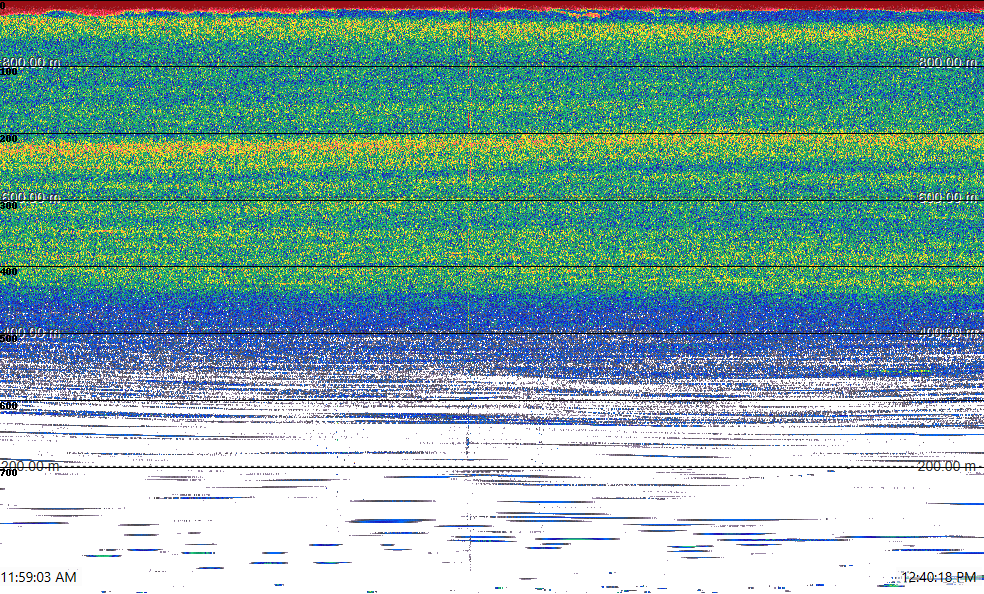Select the 300 depth tick label

tap(9, 206)
